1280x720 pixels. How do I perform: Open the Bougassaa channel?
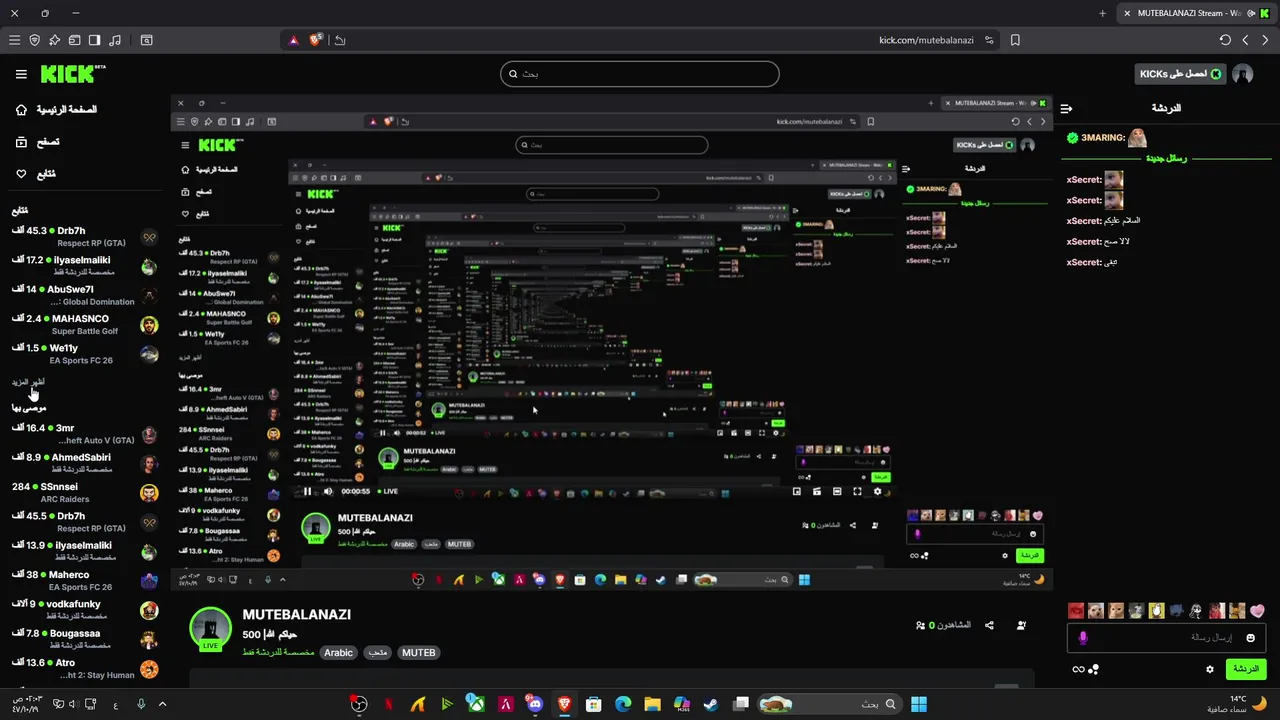84,639
